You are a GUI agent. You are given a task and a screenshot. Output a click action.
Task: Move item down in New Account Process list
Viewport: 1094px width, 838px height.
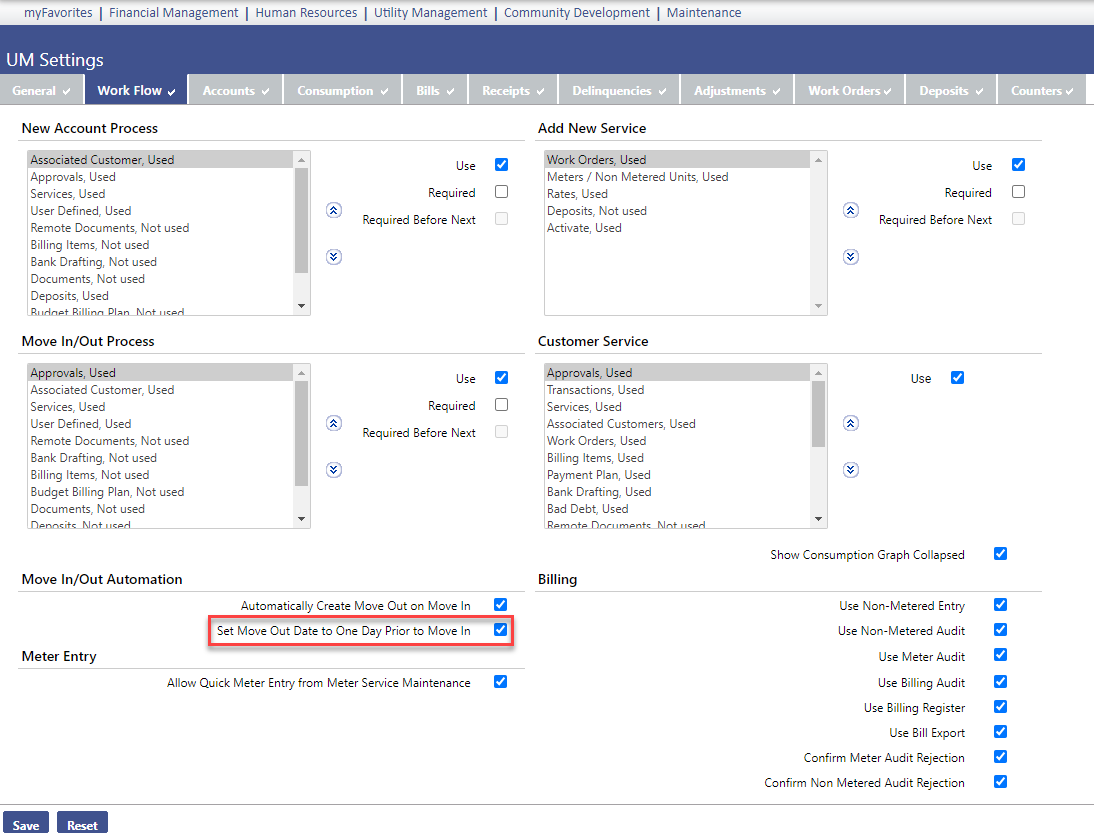click(334, 257)
